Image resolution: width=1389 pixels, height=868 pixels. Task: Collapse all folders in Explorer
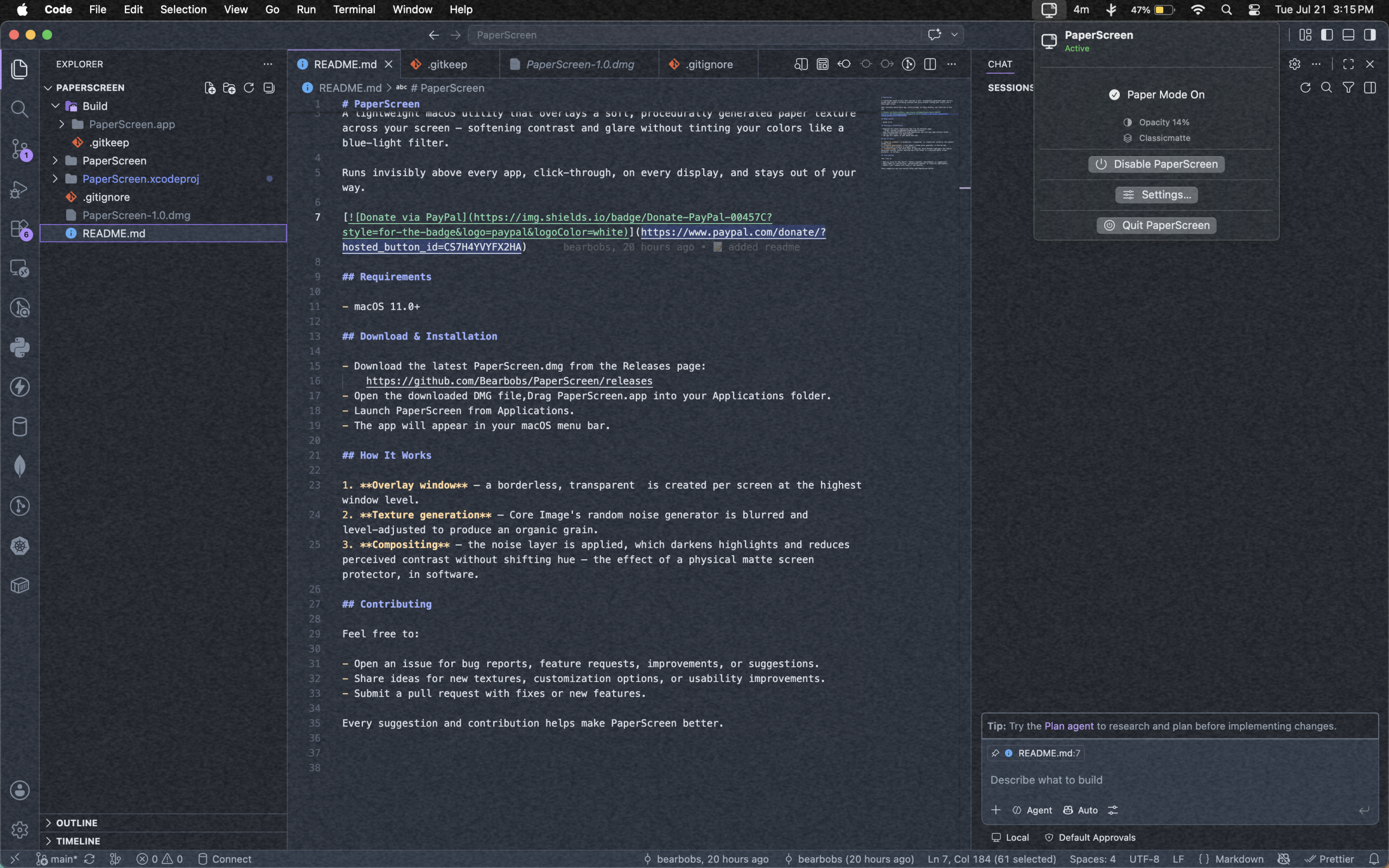click(269, 88)
